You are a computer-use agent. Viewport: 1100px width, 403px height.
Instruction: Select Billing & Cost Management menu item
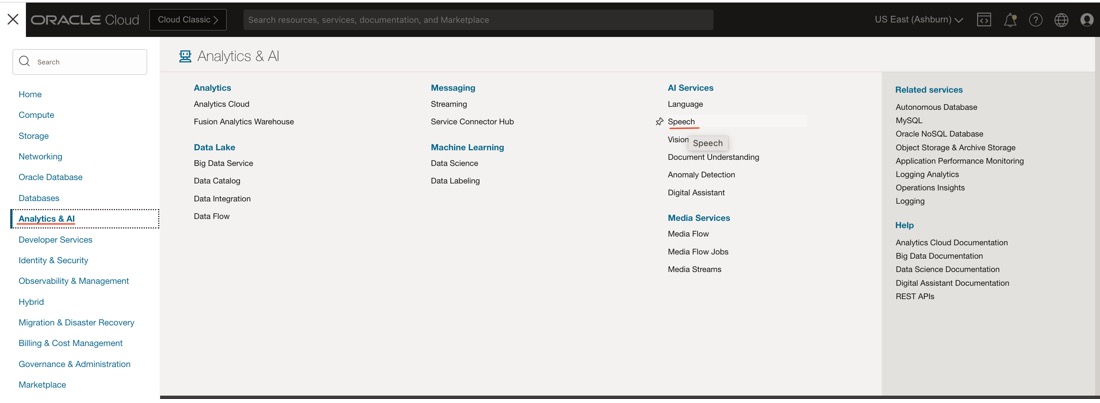[x=71, y=343]
